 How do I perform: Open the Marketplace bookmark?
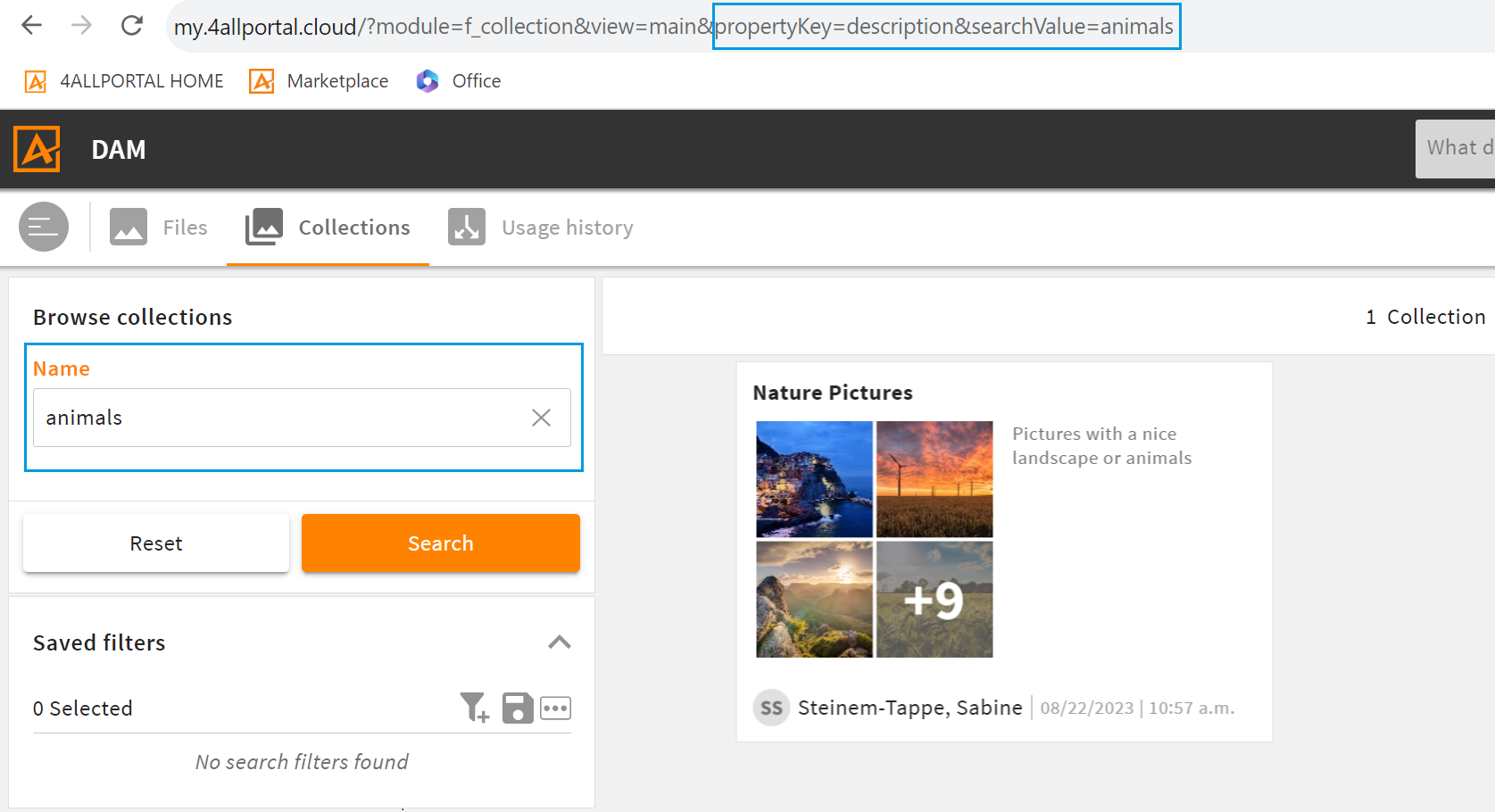tap(320, 81)
